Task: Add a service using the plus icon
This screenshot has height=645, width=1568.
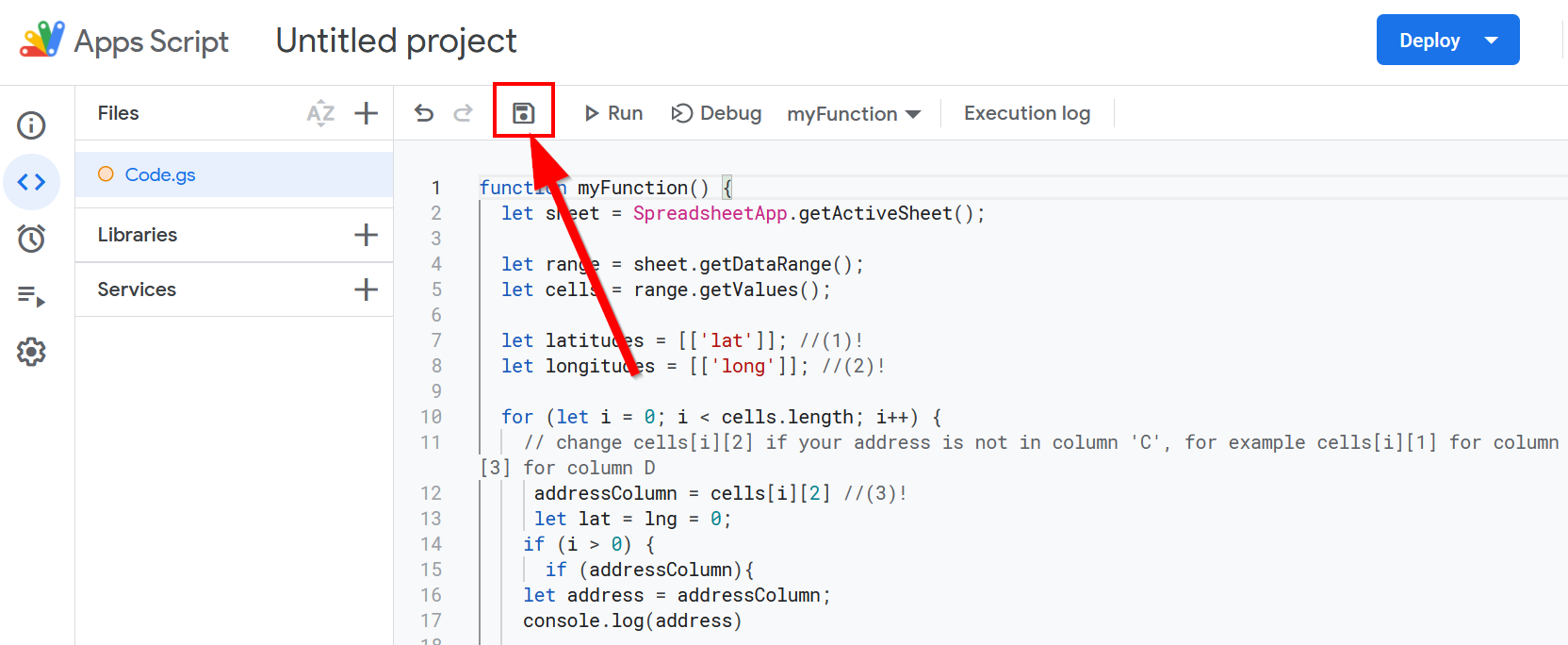Action: 367,289
